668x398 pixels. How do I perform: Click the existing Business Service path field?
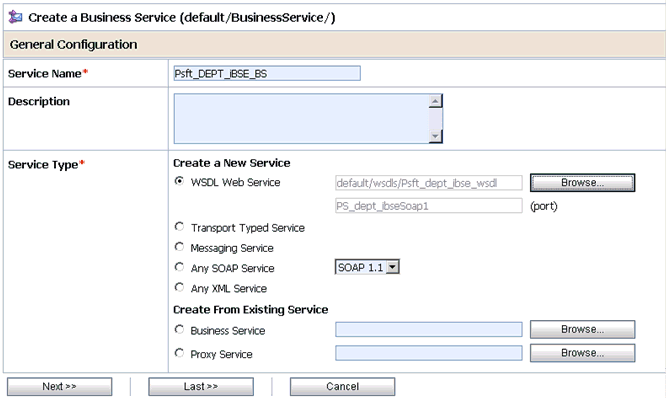pyautogui.click(x=429, y=329)
